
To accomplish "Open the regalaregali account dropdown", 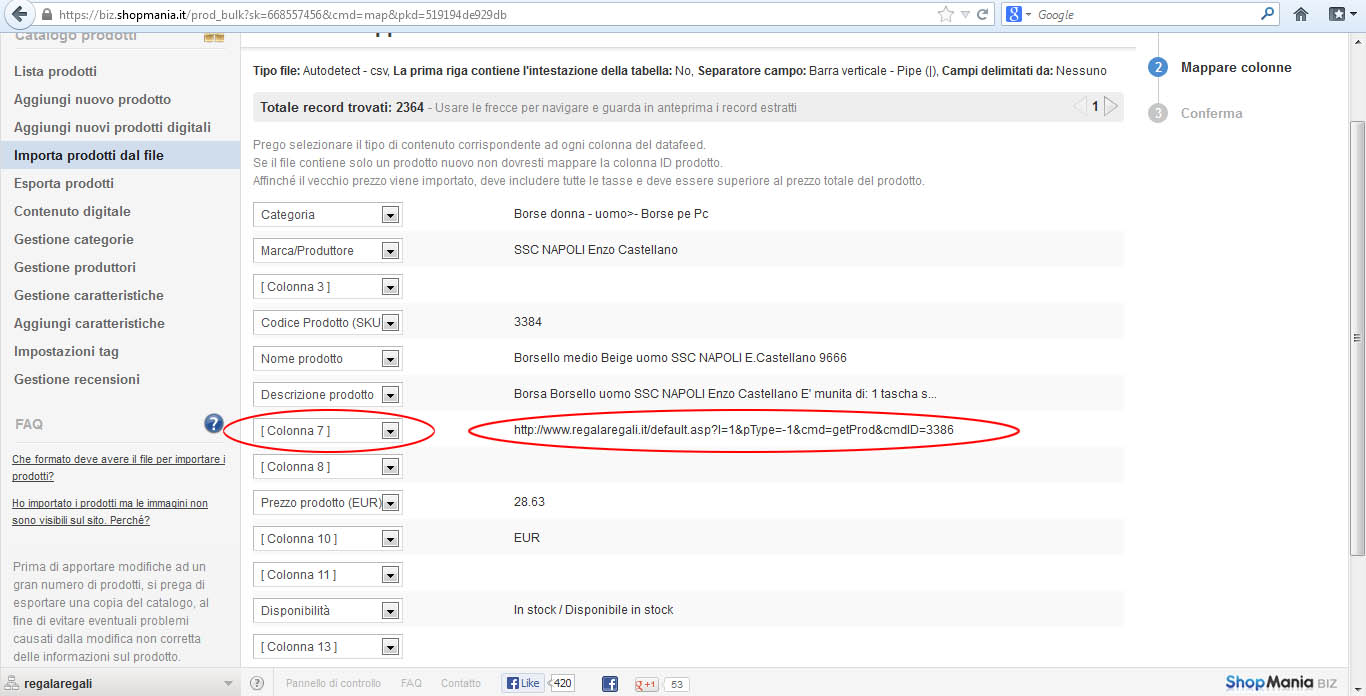I will 120,683.
